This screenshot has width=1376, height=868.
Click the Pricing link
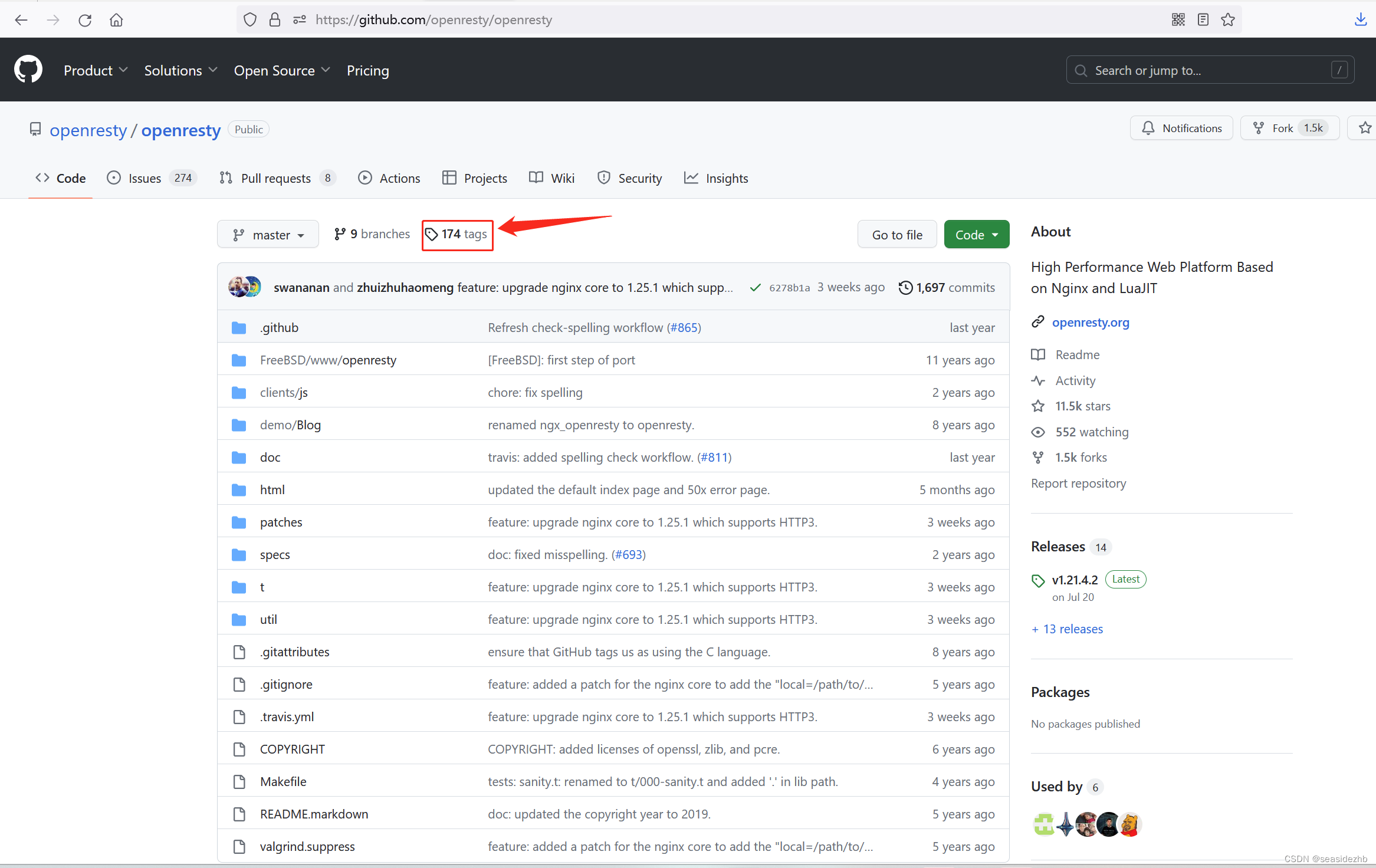click(x=368, y=70)
